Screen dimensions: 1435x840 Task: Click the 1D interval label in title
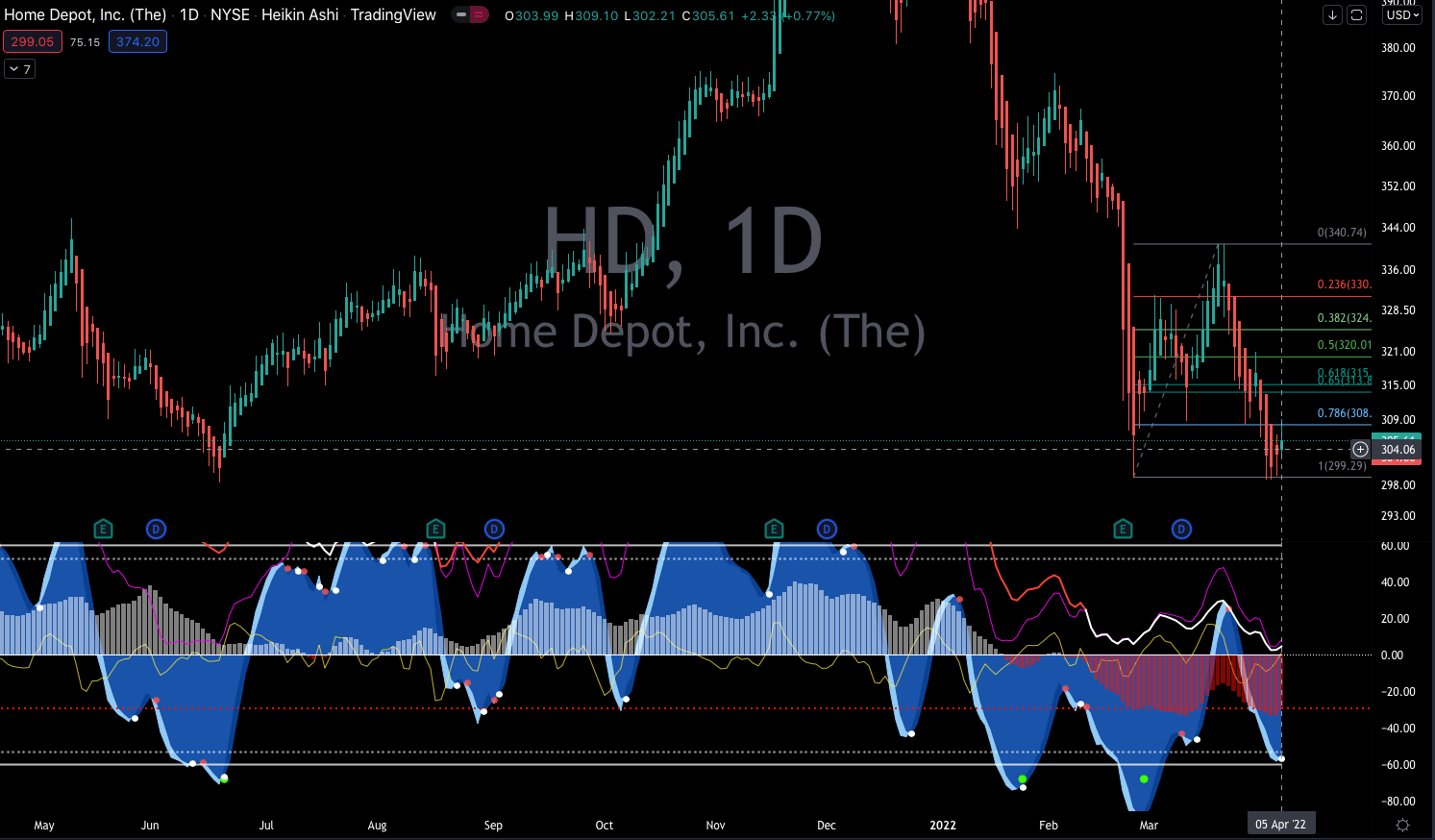tap(189, 15)
